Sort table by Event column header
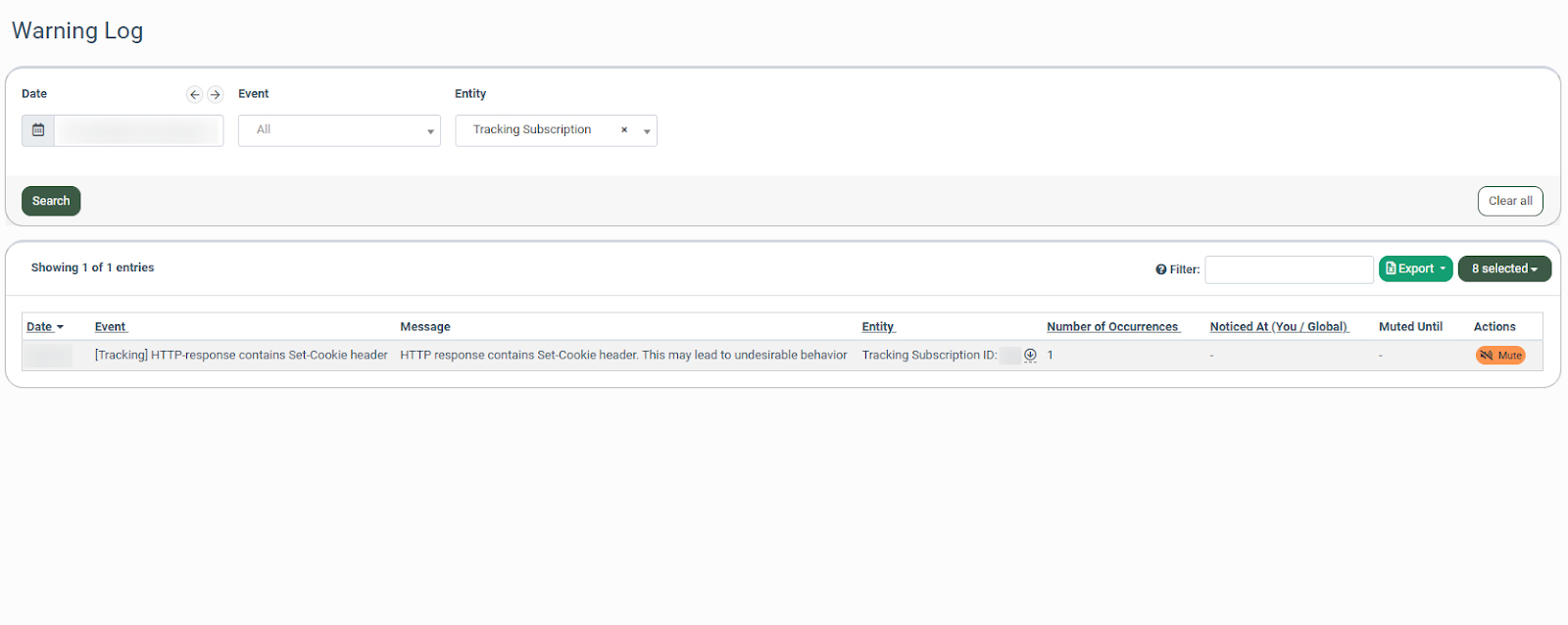This screenshot has width=1568, height=625. pyautogui.click(x=111, y=327)
